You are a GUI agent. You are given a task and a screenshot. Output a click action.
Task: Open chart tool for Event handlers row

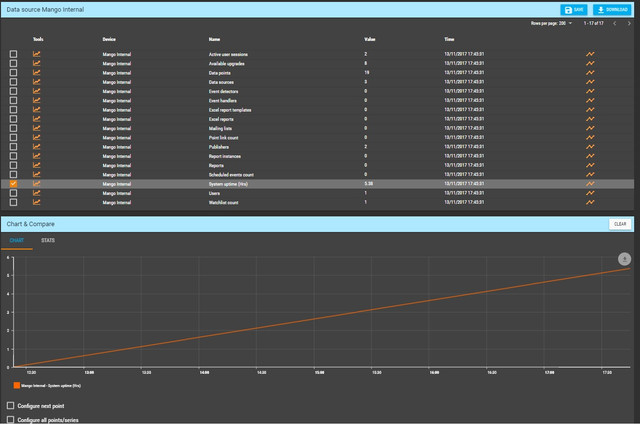pyautogui.click(x=36, y=100)
